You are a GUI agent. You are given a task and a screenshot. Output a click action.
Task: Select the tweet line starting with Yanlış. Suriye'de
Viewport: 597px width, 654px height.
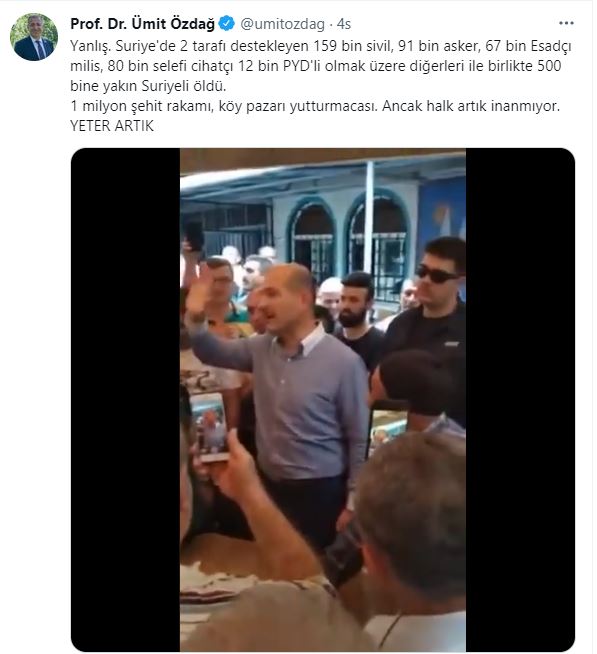coord(320,45)
